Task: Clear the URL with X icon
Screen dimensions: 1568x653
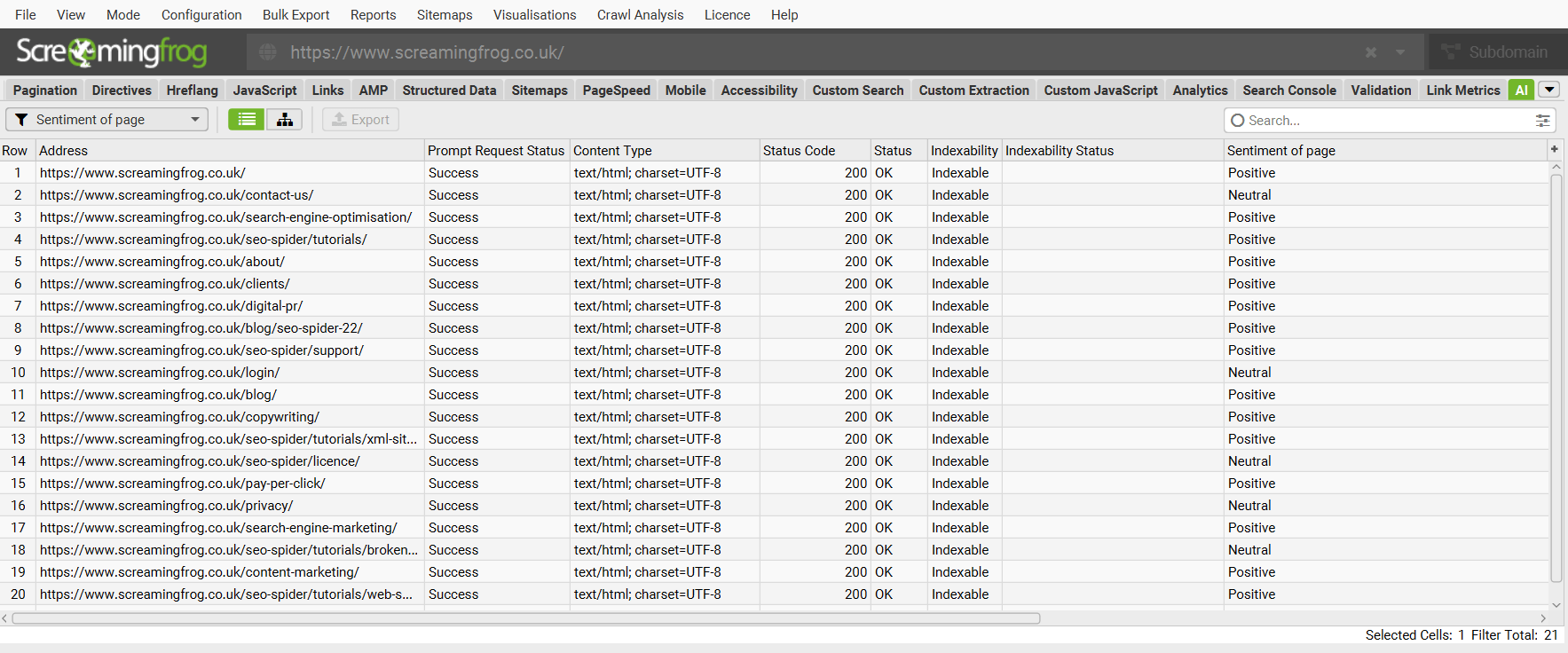Action: 1371,52
